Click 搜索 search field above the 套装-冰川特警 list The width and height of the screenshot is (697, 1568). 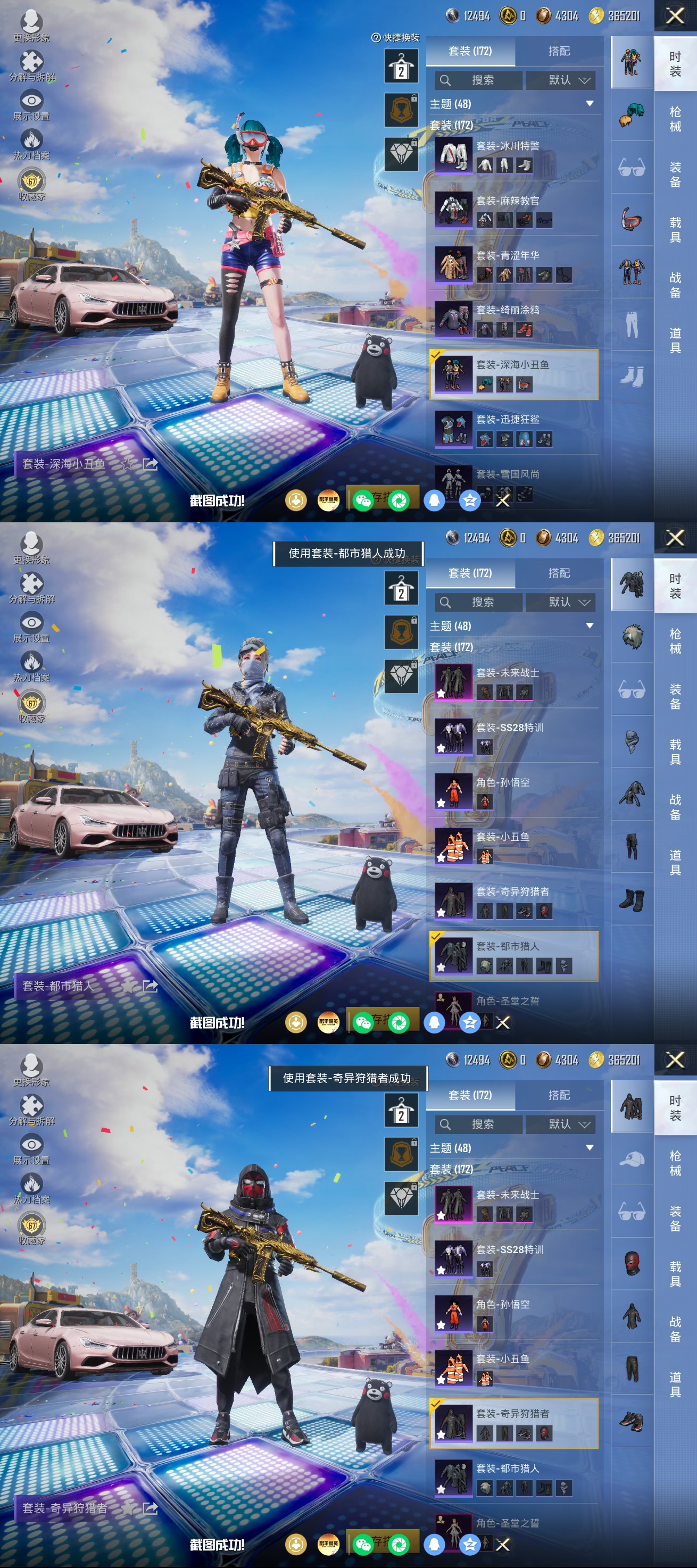tap(478, 80)
